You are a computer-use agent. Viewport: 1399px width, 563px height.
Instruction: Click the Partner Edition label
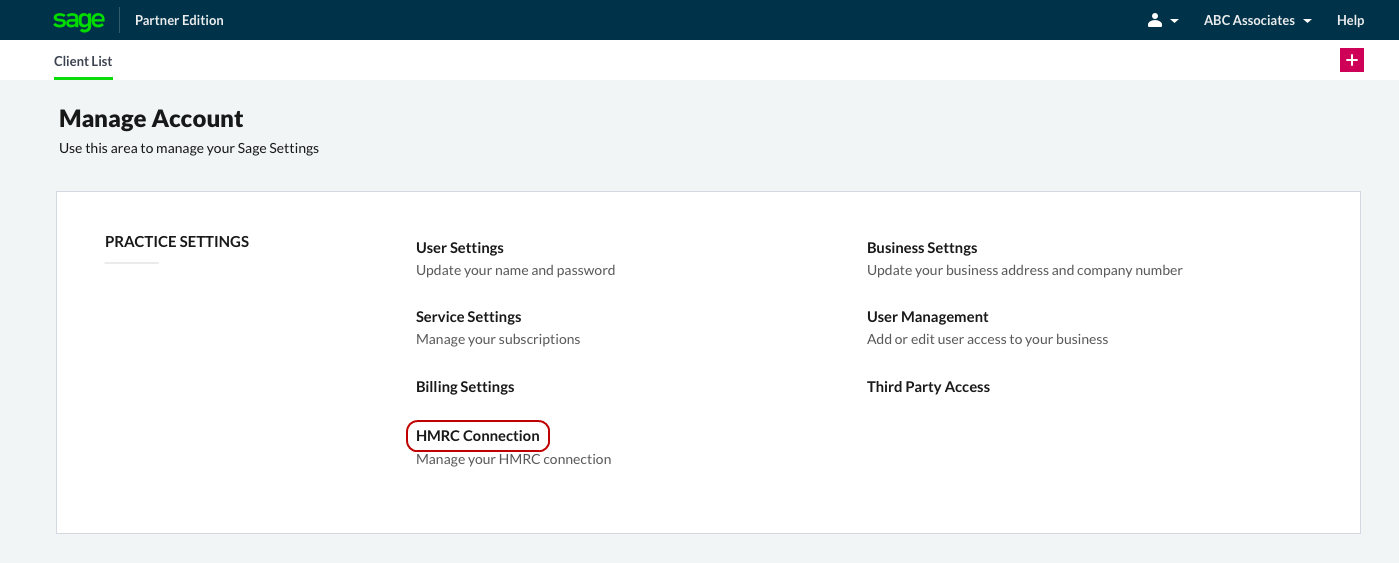click(x=179, y=20)
